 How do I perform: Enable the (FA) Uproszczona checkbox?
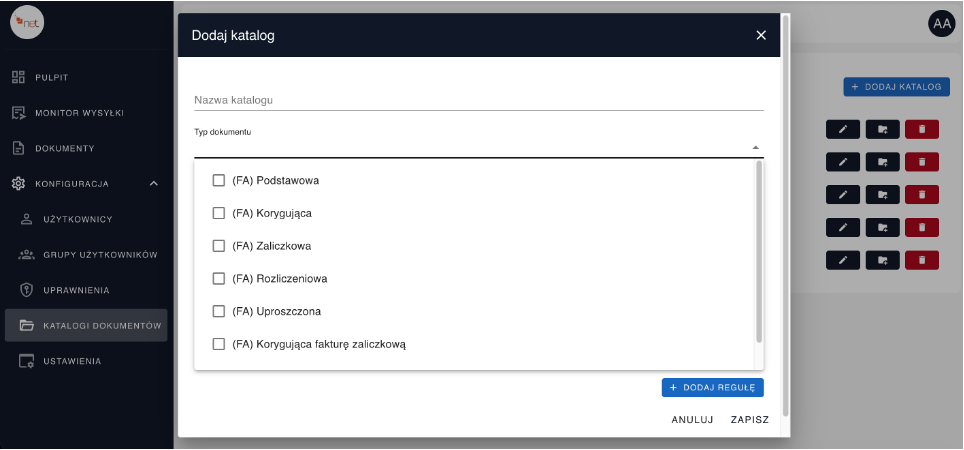point(219,311)
